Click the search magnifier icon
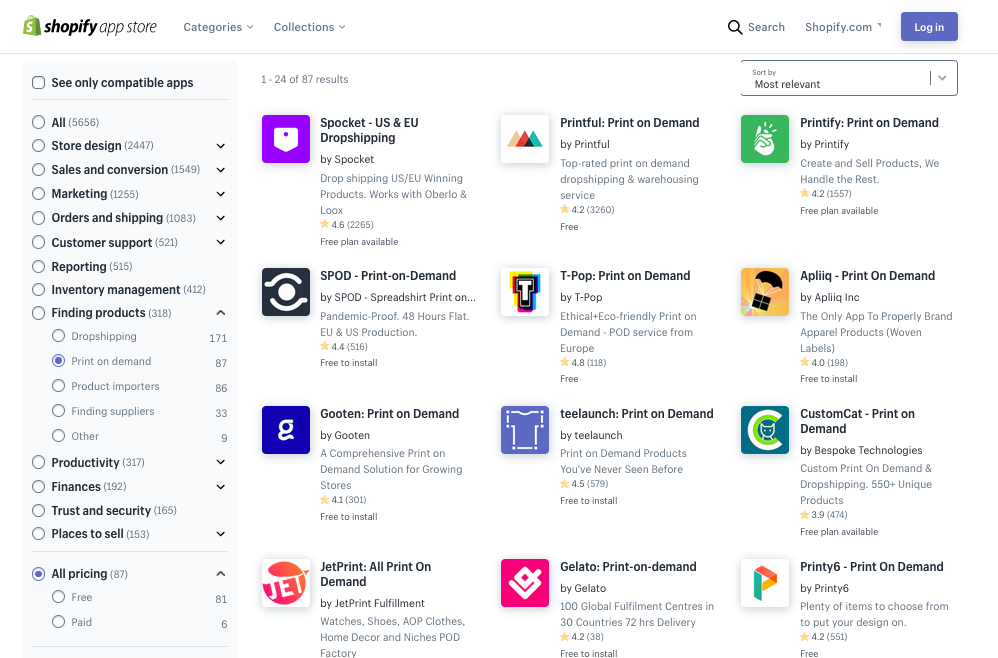Viewport: 998px width, 658px height. (x=734, y=27)
